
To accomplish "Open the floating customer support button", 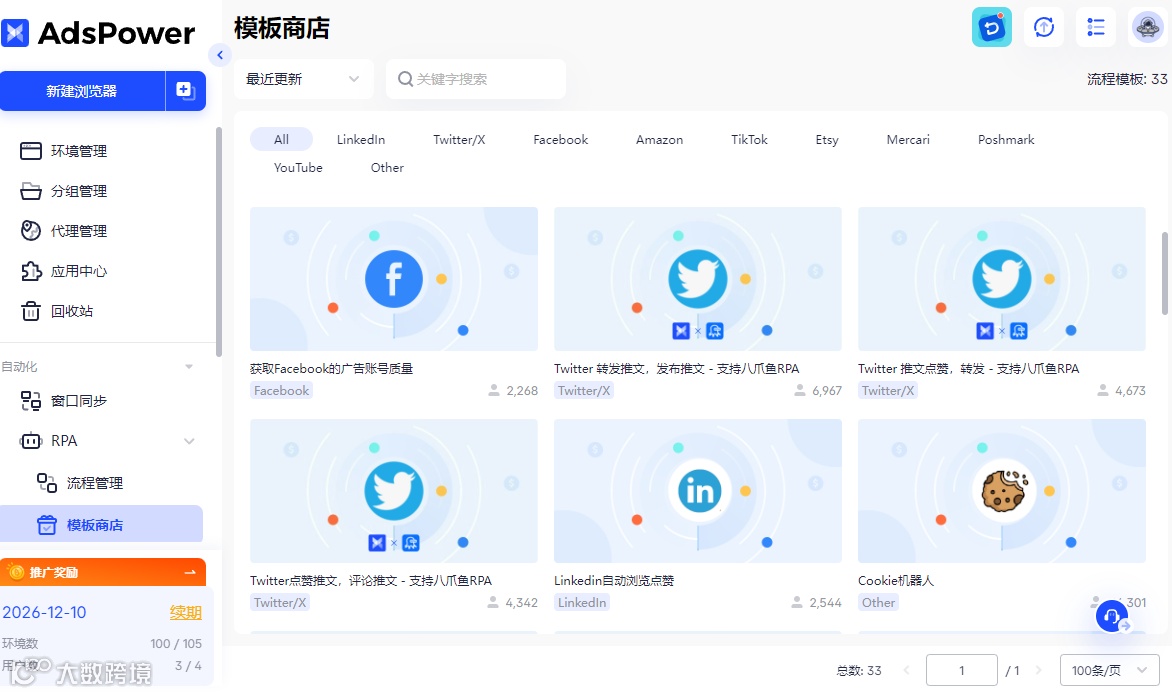I will [x=1112, y=616].
